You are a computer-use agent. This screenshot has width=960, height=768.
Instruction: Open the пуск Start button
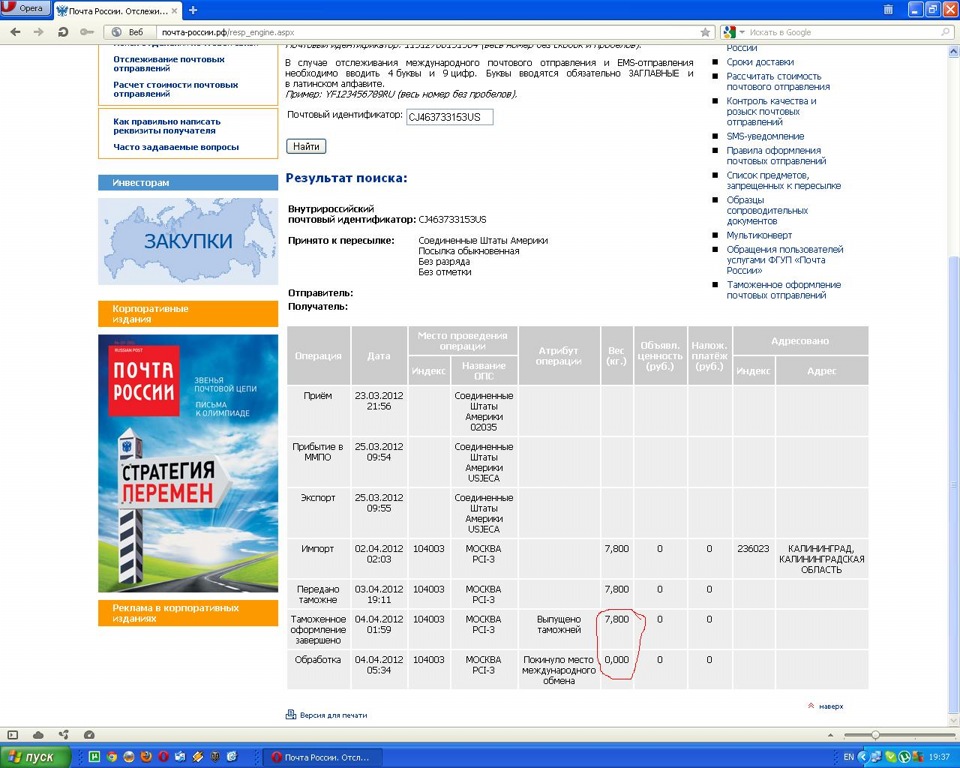click(36, 757)
